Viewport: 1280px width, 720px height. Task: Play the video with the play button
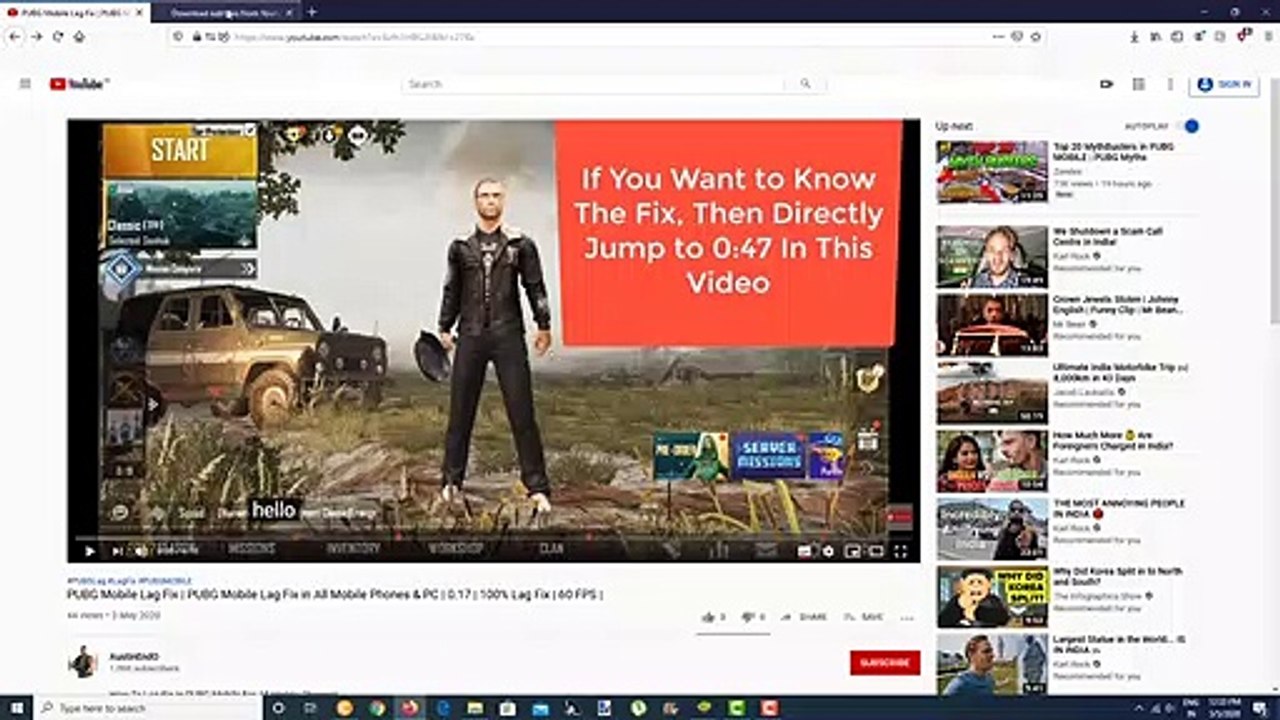pos(89,550)
